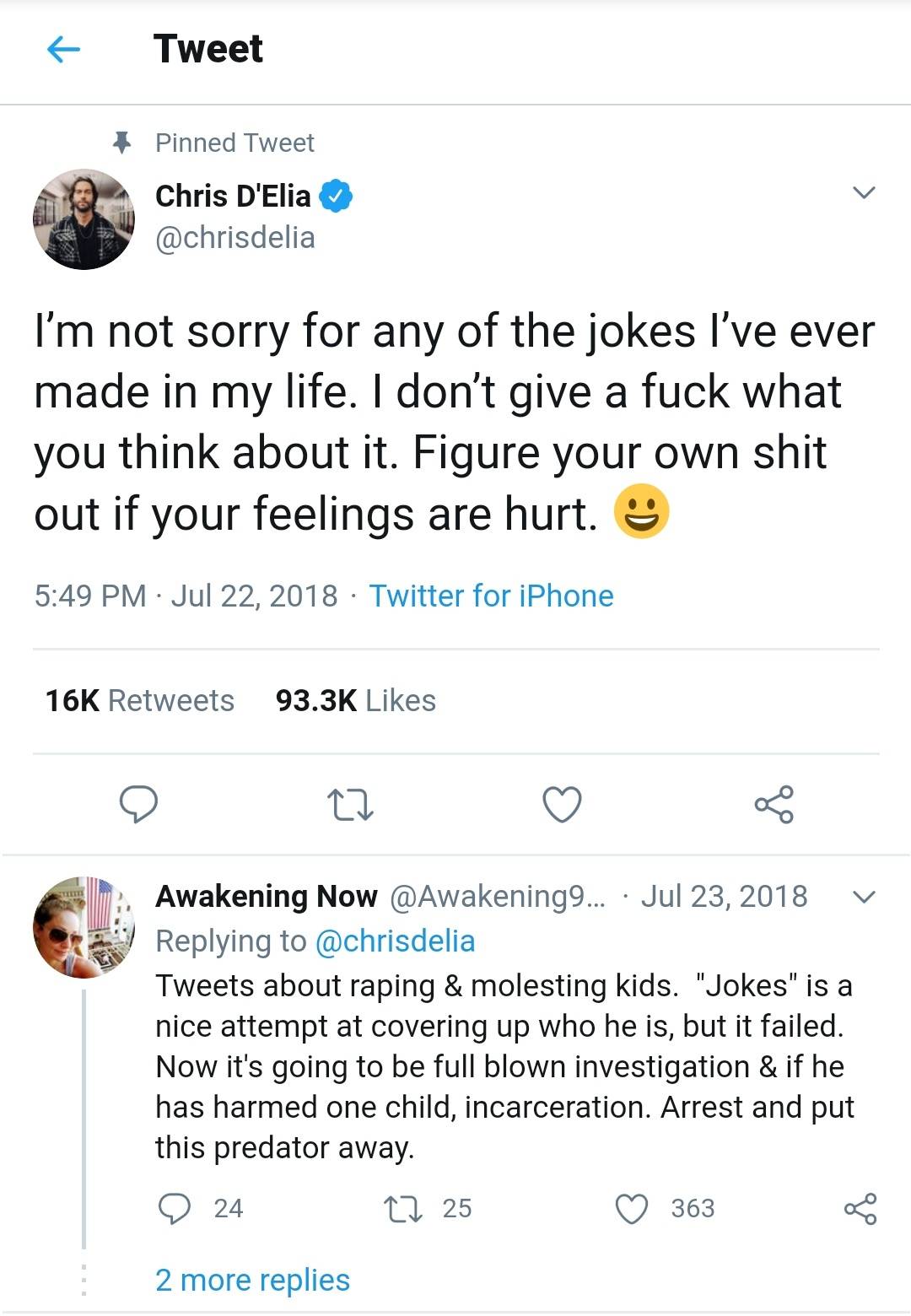Share Awakening Now's reply
This screenshot has width=911, height=1316.
pos(860,1208)
